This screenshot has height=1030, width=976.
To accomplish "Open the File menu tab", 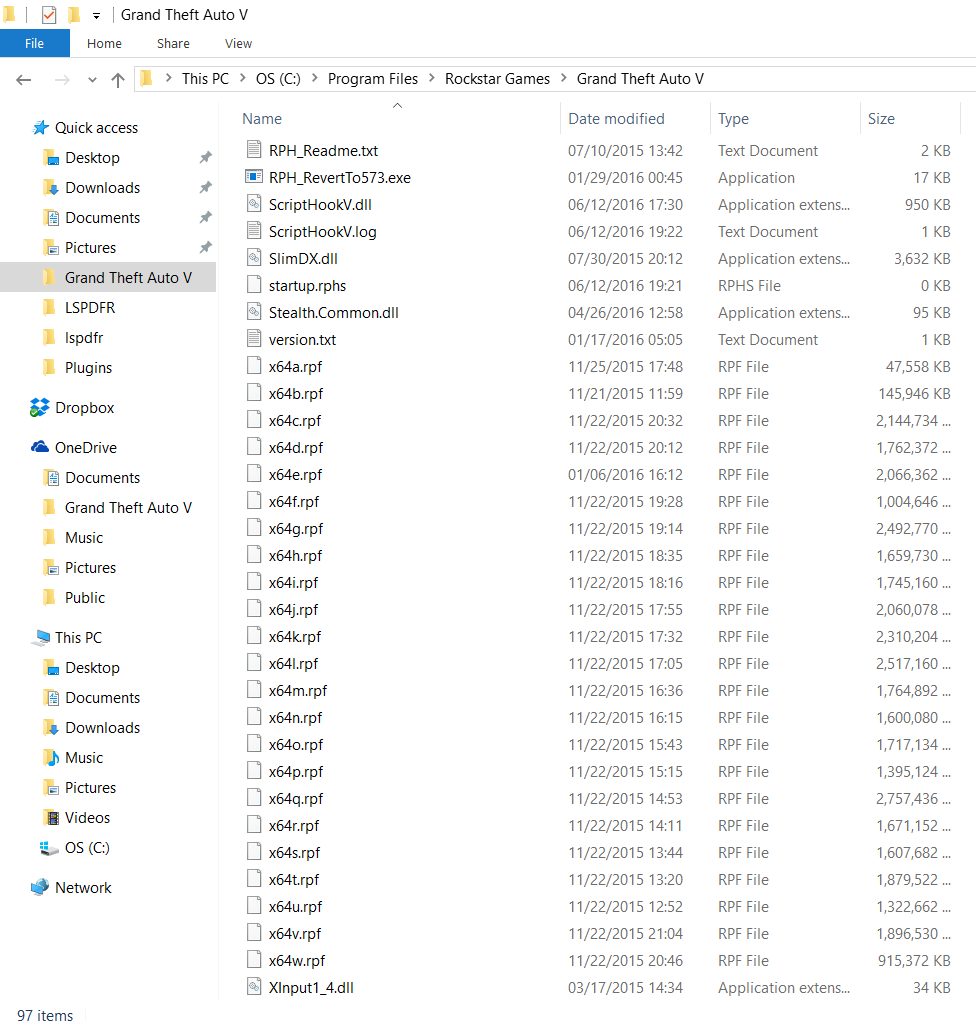I will [34, 43].
